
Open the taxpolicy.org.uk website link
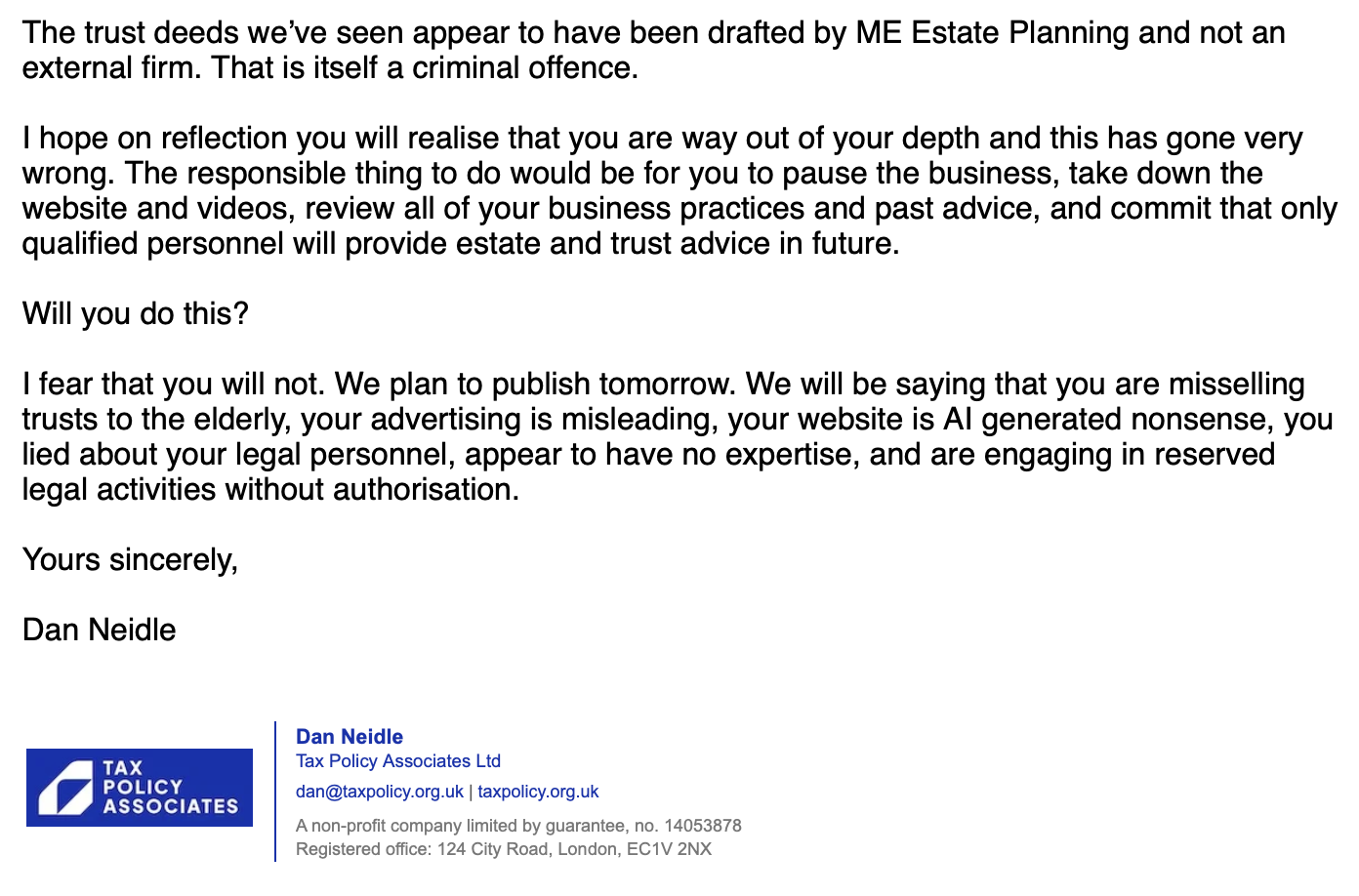point(538,792)
